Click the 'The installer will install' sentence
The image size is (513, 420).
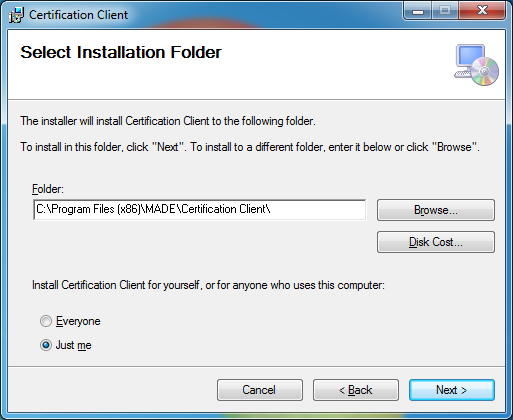168,121
